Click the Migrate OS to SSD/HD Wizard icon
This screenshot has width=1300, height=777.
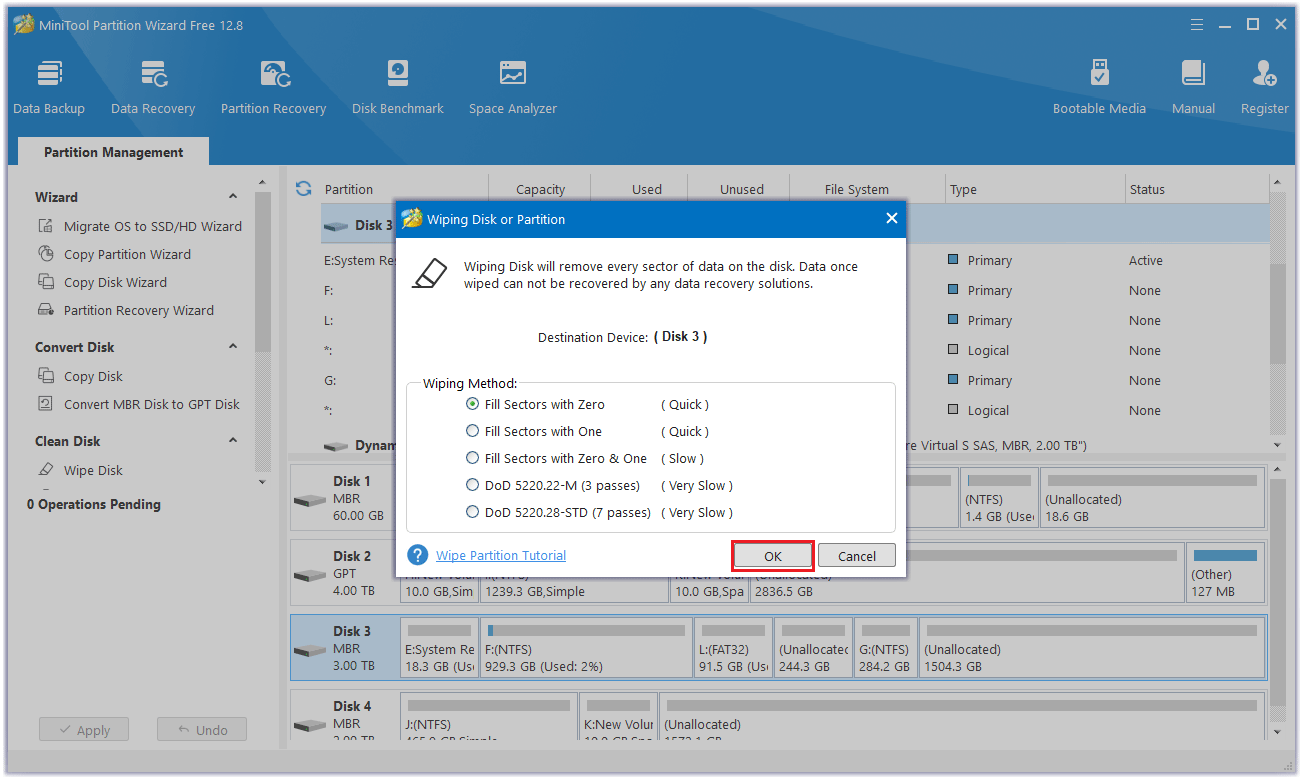(x=46, y=226)
